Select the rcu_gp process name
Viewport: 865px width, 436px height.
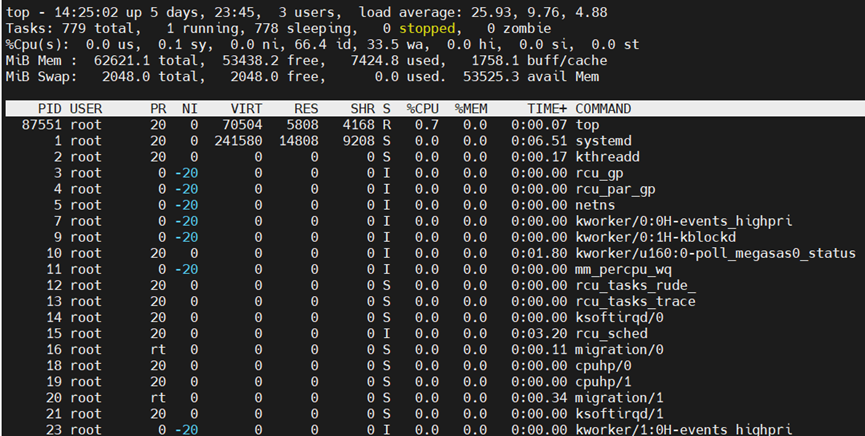pos(599,173)
